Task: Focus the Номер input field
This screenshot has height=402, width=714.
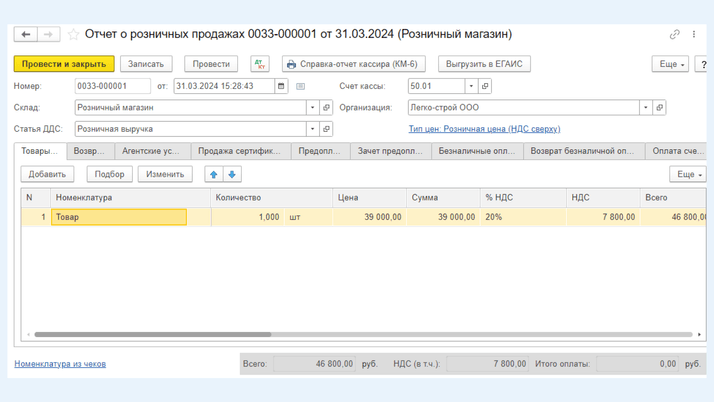Action: pyautogui.click(x=112, y=86)
